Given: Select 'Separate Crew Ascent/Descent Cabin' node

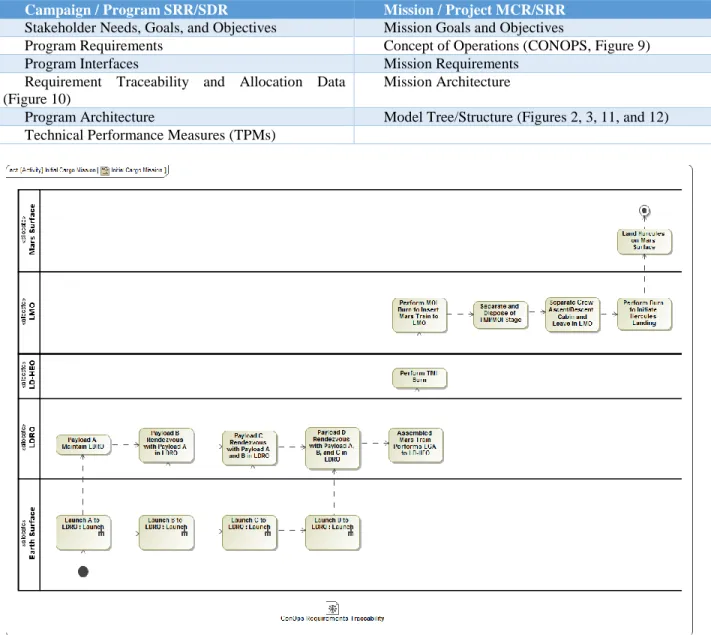Looking at the screenshot, I should (x=572, y=314).
